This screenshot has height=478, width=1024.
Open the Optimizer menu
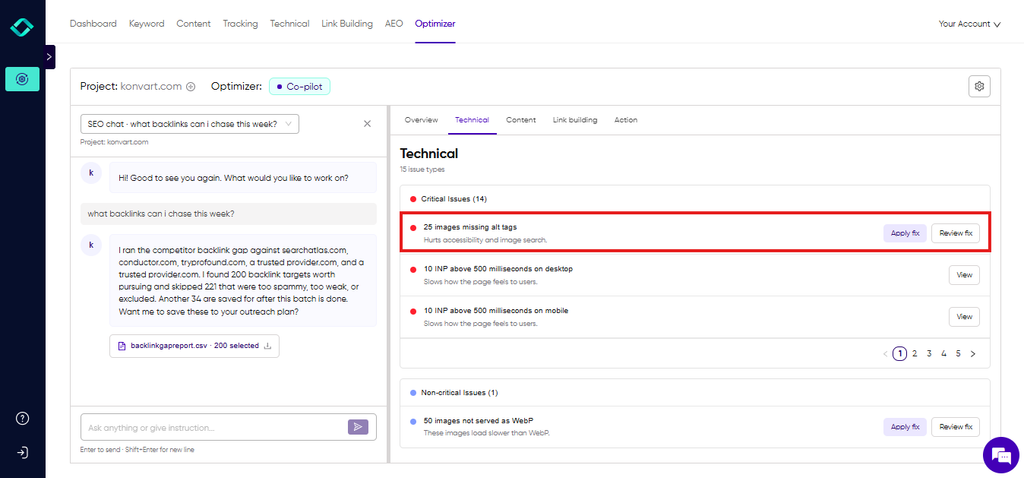[x=435, y=24]
